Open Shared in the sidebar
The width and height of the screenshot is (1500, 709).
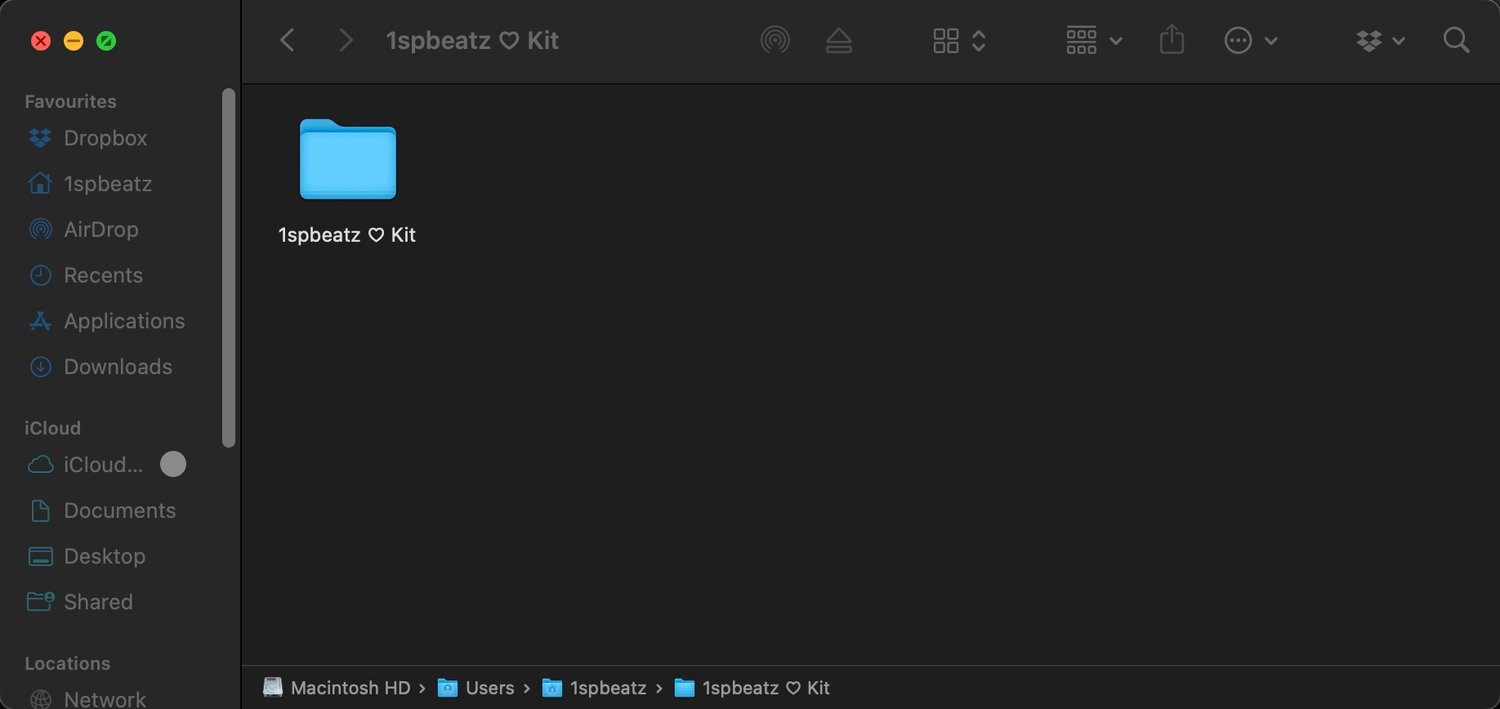(x=98, y=602)
